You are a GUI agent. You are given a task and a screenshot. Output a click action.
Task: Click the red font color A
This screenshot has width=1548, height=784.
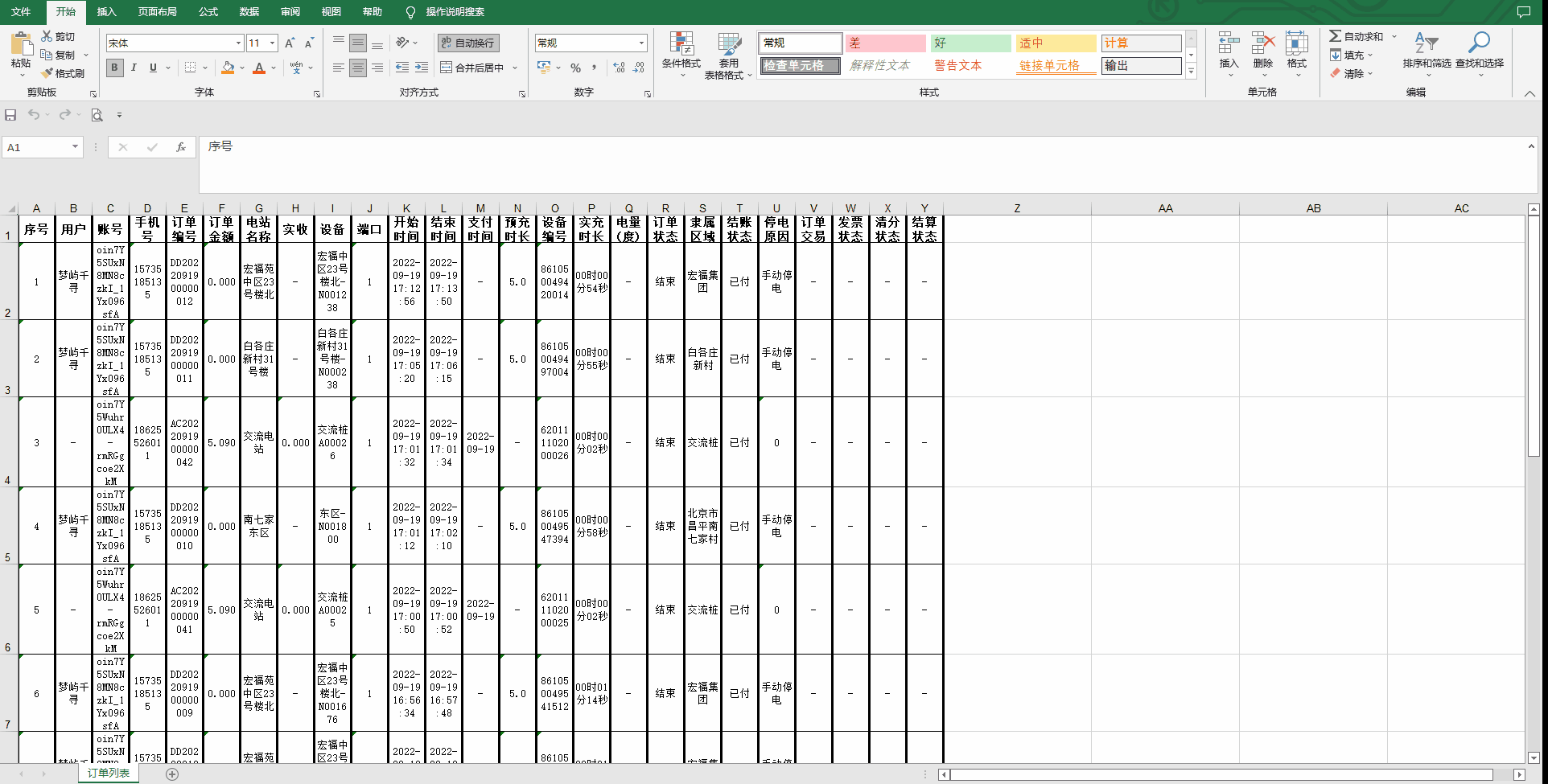click(259, 68)
